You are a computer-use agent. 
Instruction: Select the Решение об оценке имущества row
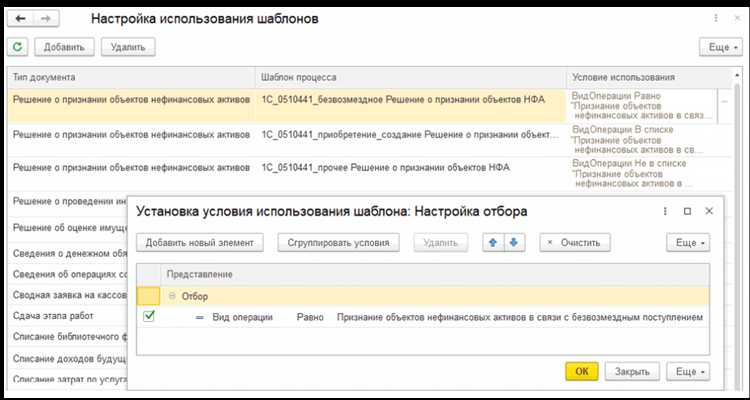pos(67,227)
